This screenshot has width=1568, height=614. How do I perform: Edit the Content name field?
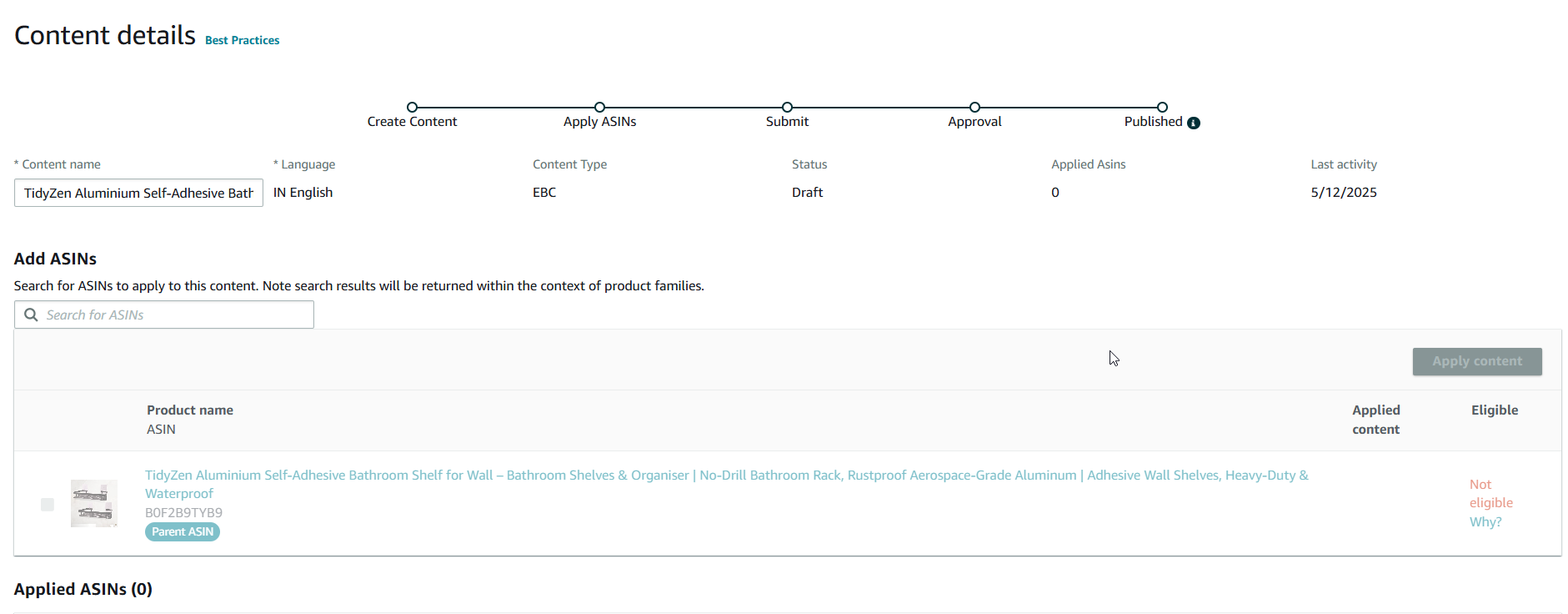point(138,193)
